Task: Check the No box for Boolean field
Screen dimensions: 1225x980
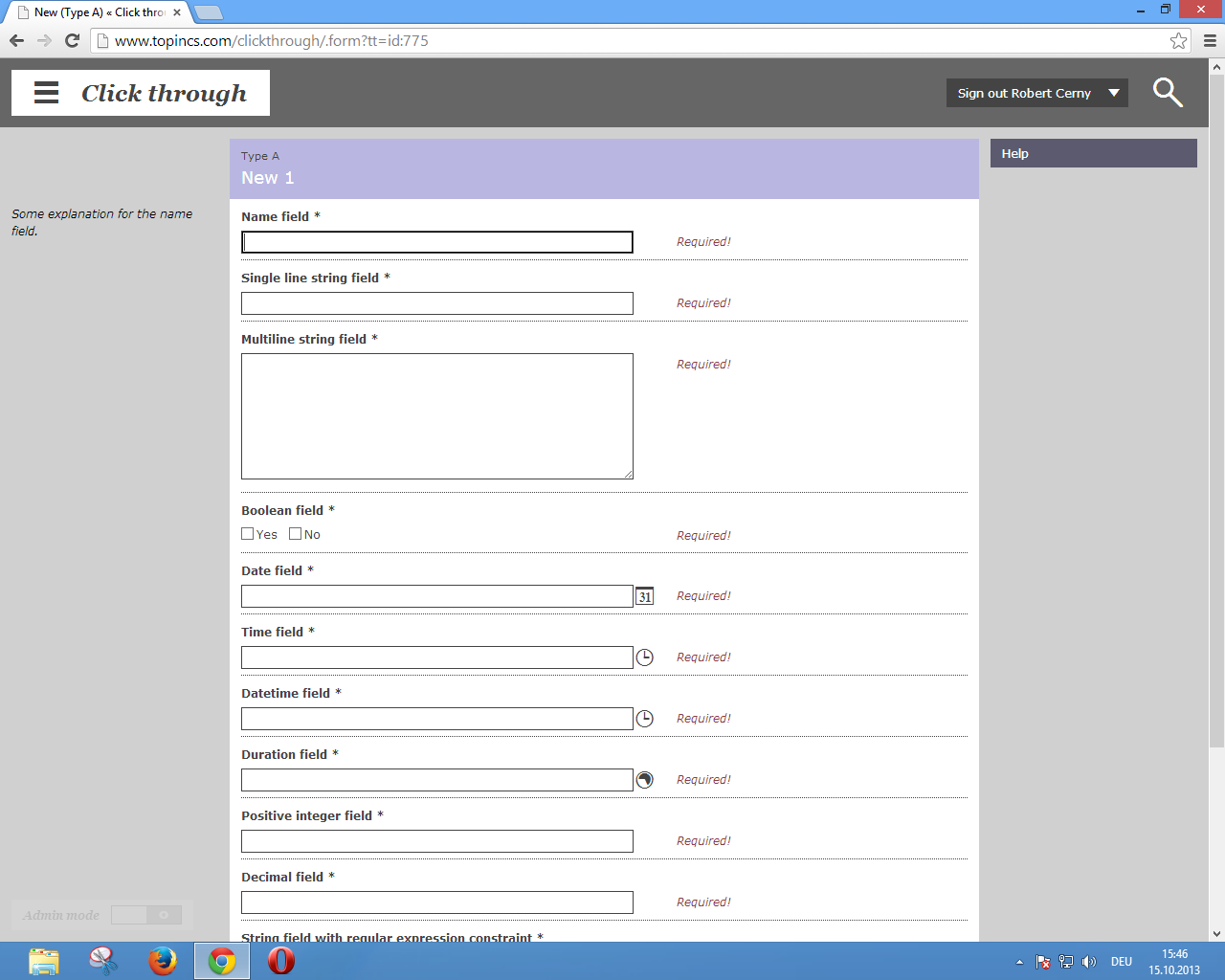Action: (x=296, y=534)
